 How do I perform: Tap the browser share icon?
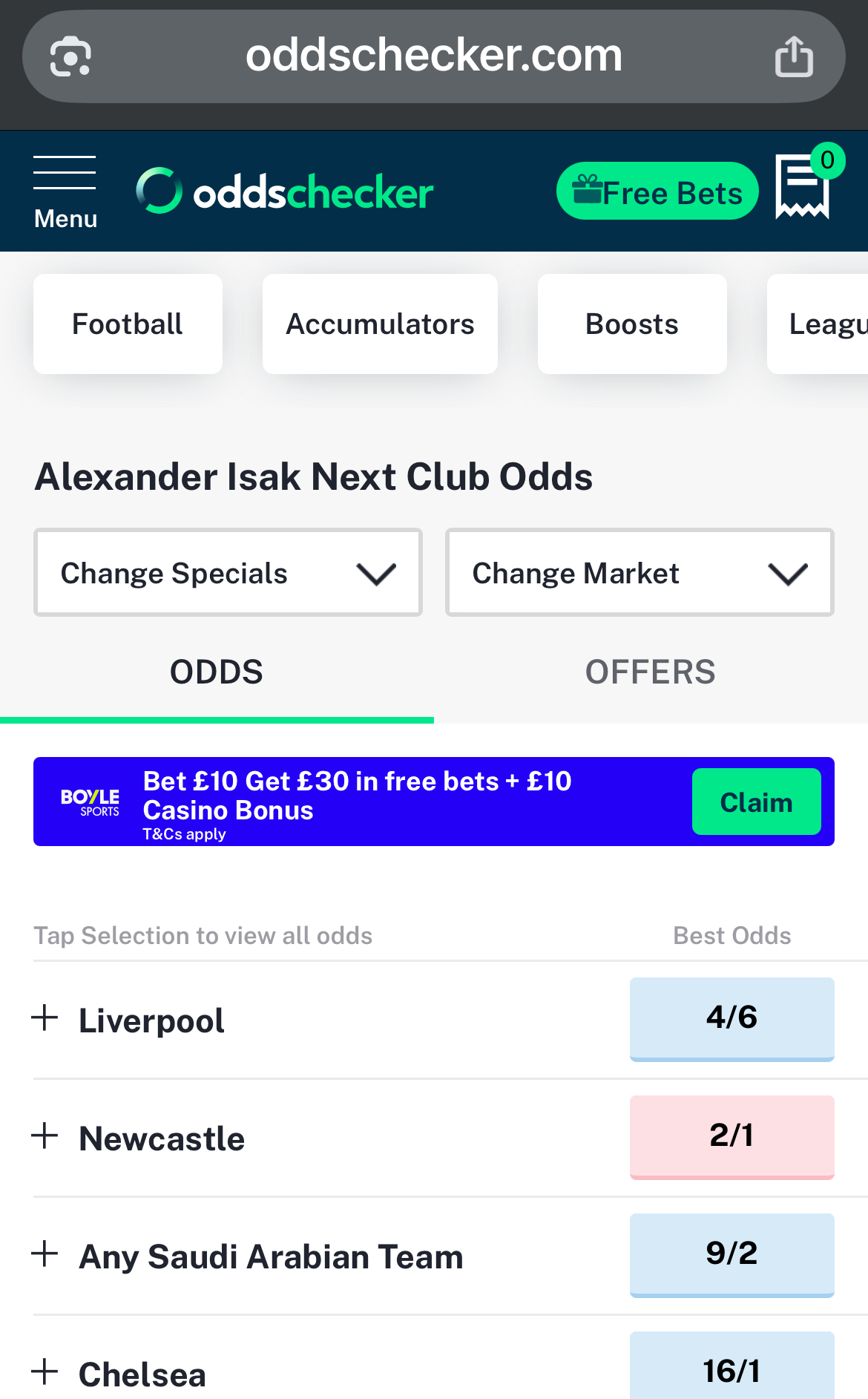click(794, 56)
